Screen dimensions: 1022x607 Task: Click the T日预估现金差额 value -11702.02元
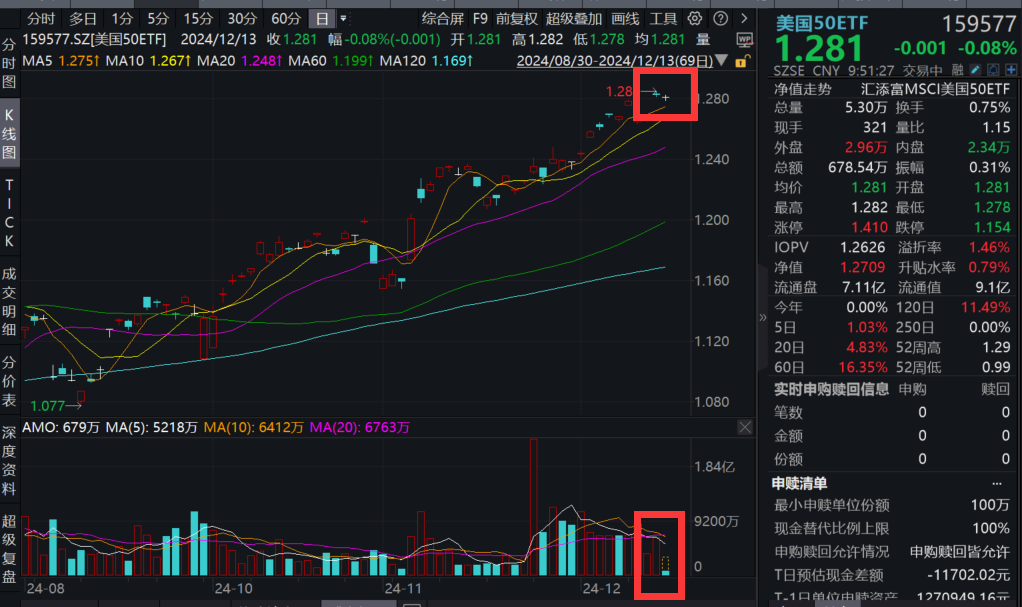(x=969, y=575)
